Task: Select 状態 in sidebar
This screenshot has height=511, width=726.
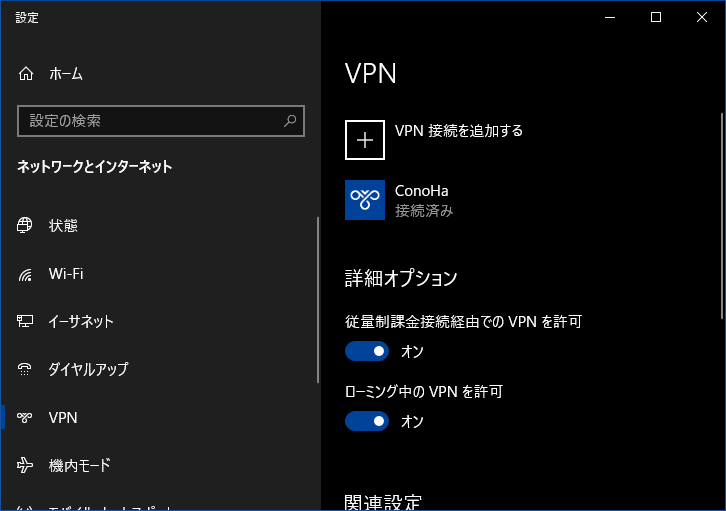Action: (63, 226)
